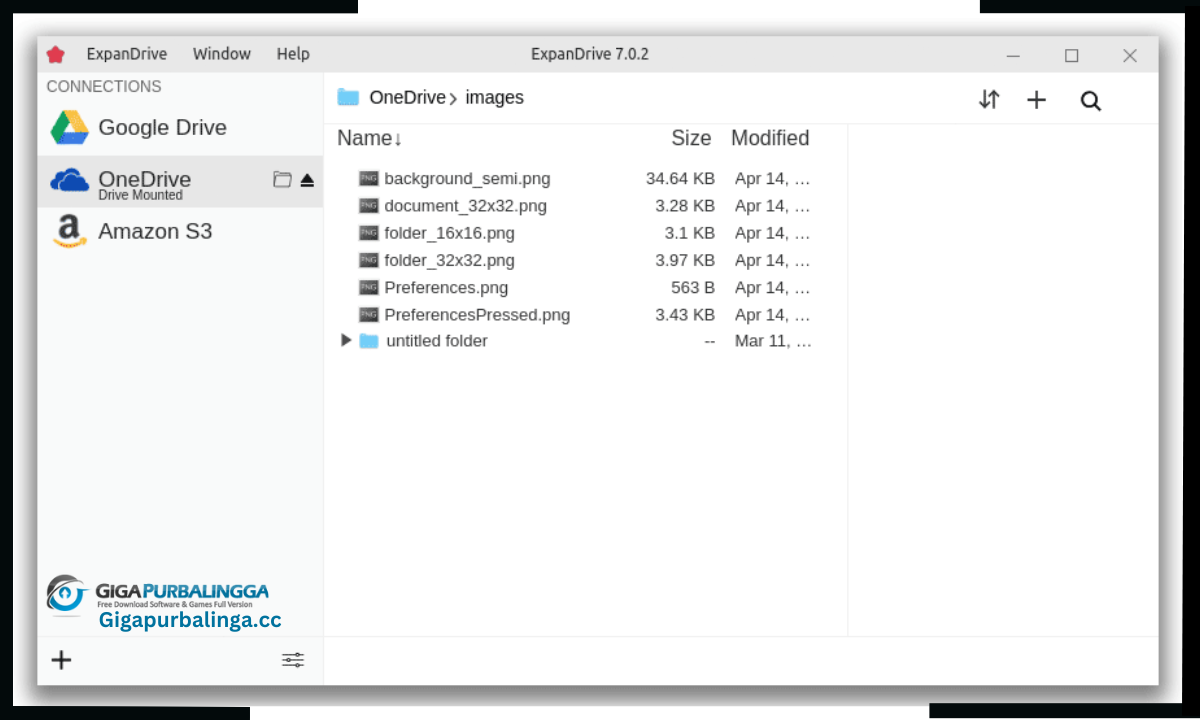Minimize the ExpanDrive window
Screen dimensions: 1200x720
(1014, 56)
